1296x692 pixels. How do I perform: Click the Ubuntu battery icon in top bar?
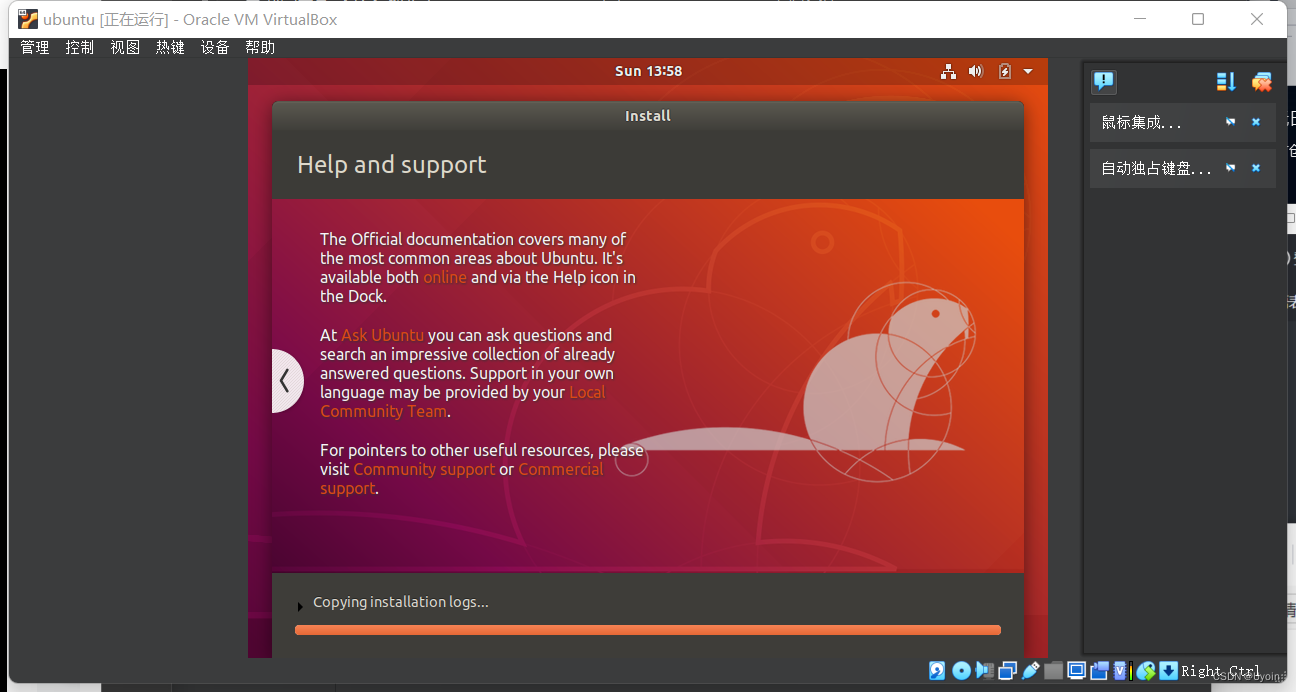click(x=1005, y=71)
